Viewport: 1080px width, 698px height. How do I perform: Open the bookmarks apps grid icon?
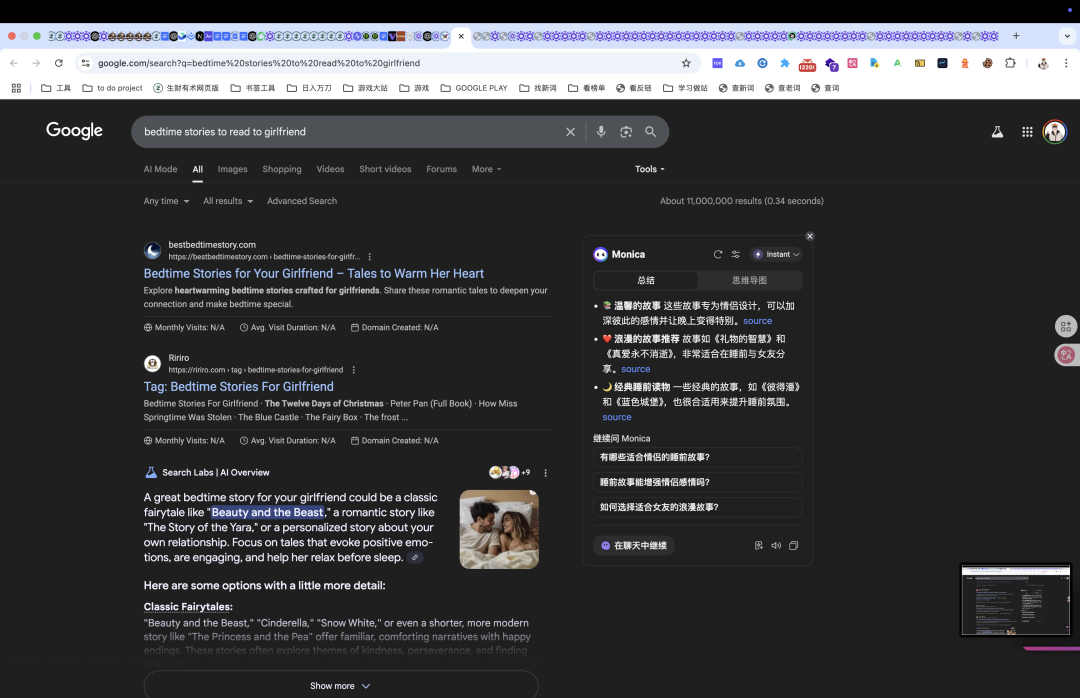click(x=16, y=88)
